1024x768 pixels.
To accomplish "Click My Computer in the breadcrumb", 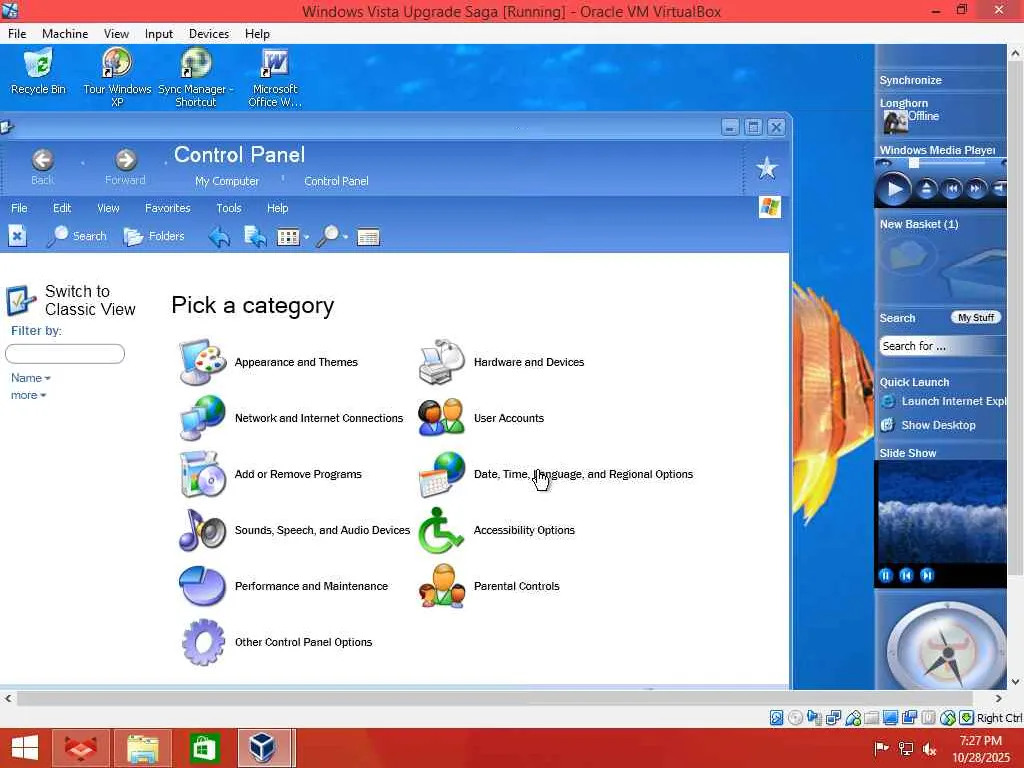I will (227, 182).
